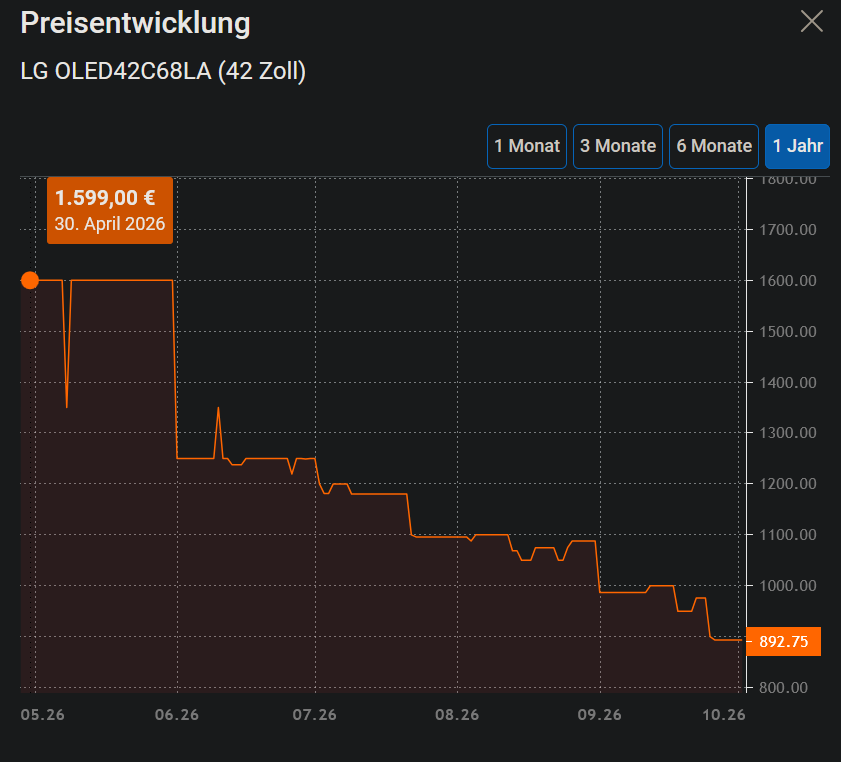Click the 06.26 date axis label
This screenshot has width=841, height=762.
point(176,715)
